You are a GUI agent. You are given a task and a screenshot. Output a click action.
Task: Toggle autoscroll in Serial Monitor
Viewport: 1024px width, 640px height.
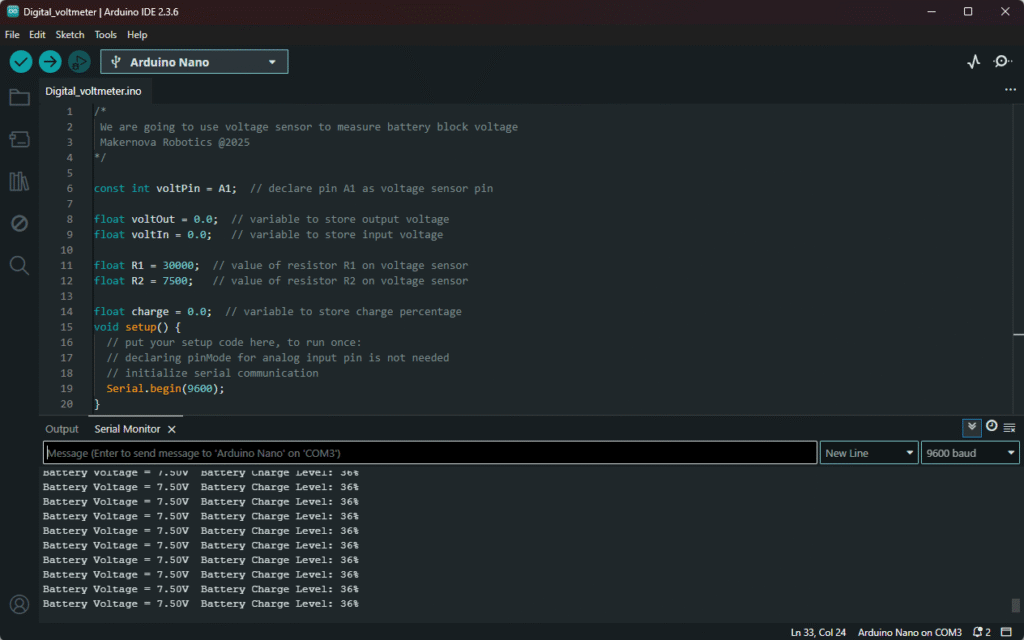click(x=971, y=427)
